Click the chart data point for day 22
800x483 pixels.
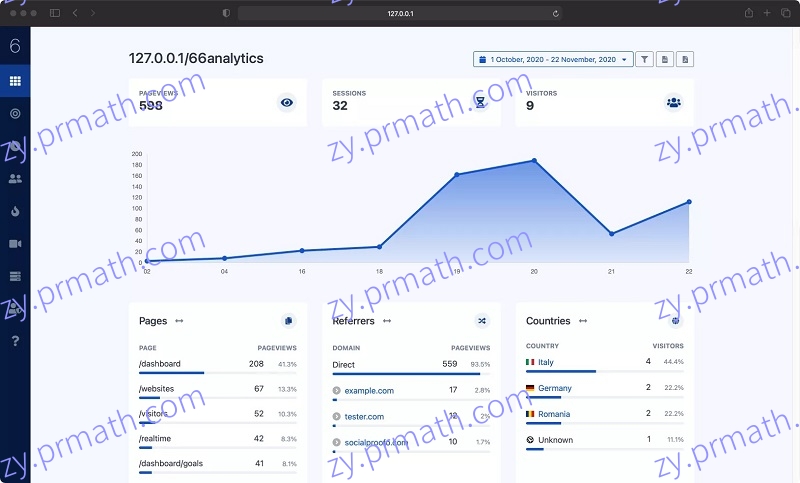point(689,202)
